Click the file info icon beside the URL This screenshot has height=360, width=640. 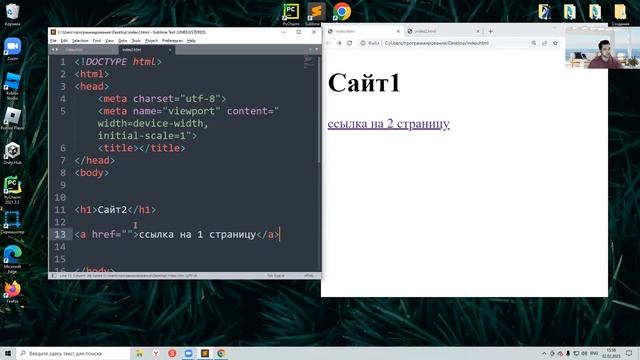pyautogui.click(x=363, y=43)
